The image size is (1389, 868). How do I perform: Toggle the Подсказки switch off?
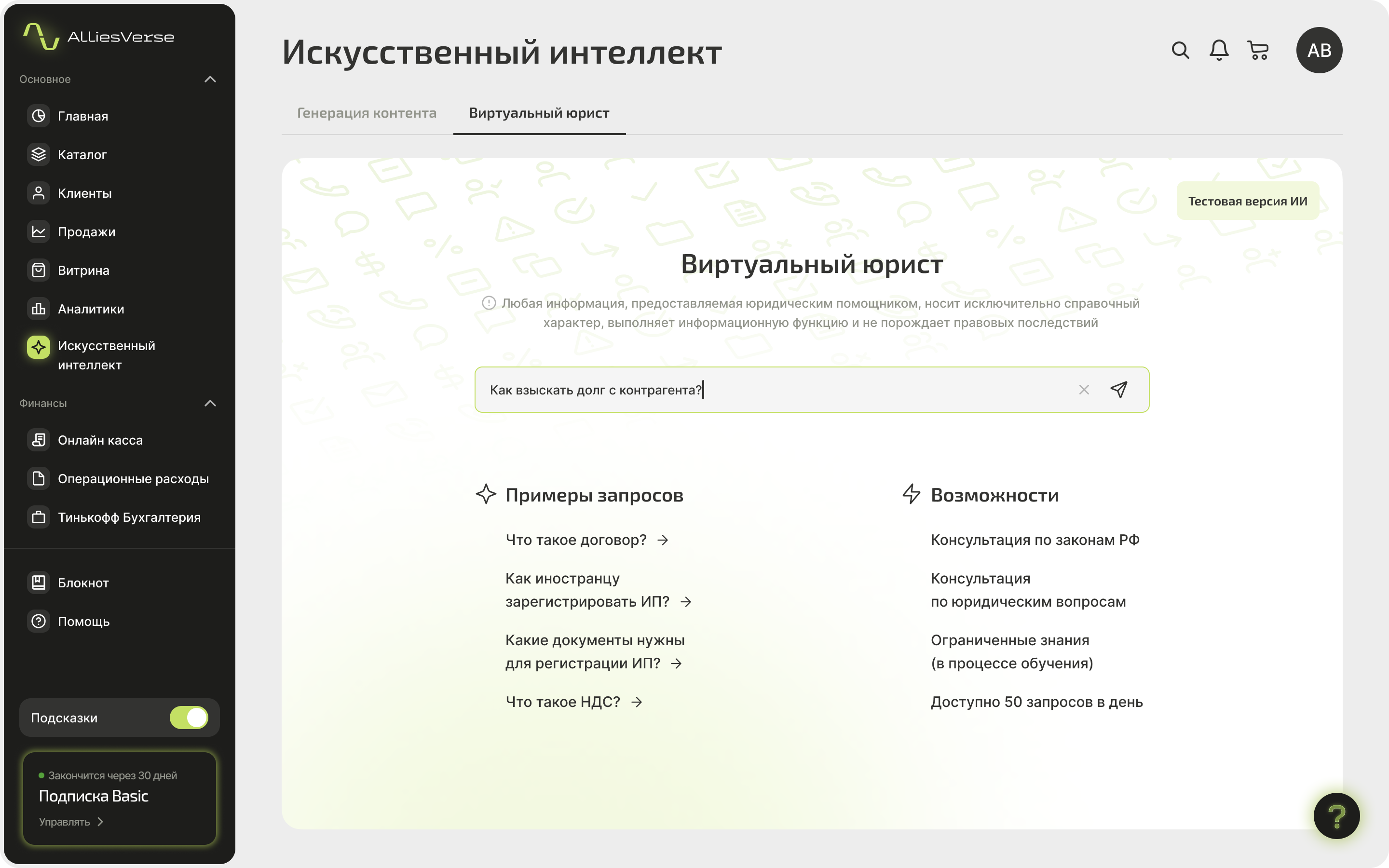(x=189, y=717)
